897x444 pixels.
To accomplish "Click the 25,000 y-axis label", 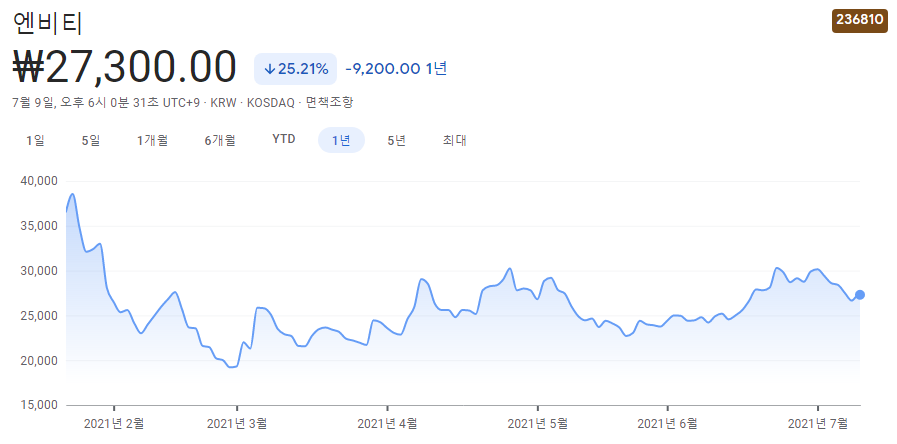I will click(x=39, y=316).
